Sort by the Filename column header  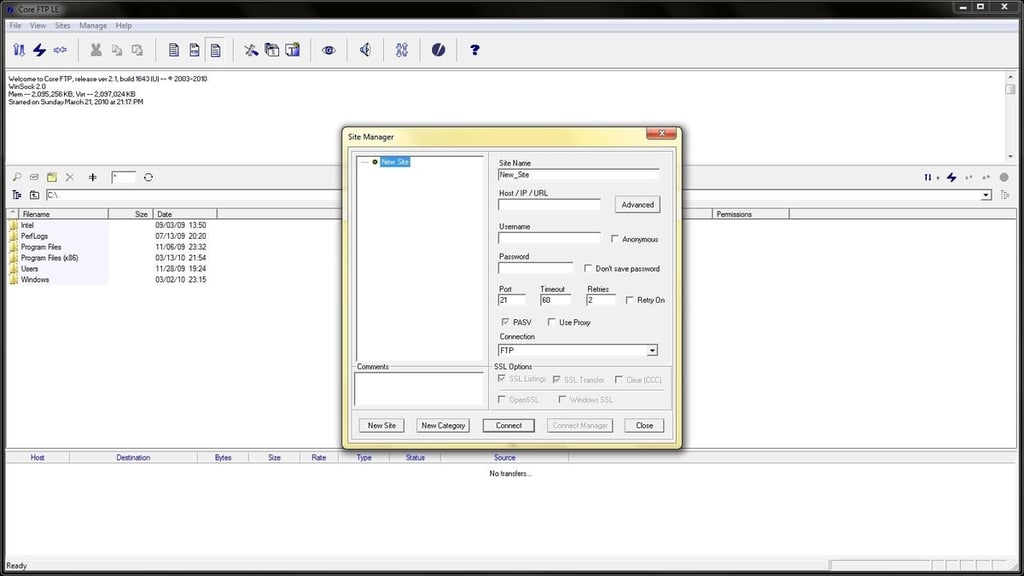pyautogui.click(x=63, y=214)
